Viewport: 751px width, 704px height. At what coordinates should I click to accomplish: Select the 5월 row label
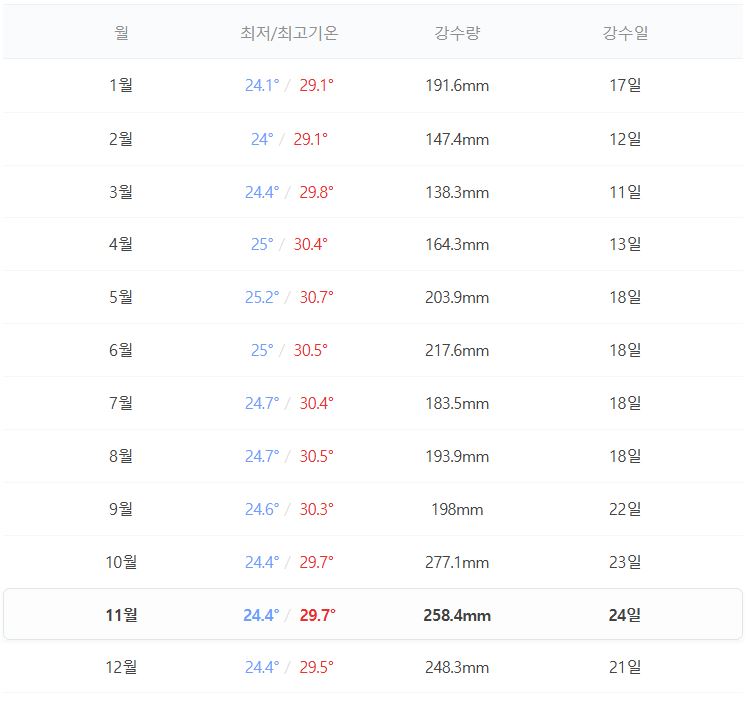tap(121, 297)
